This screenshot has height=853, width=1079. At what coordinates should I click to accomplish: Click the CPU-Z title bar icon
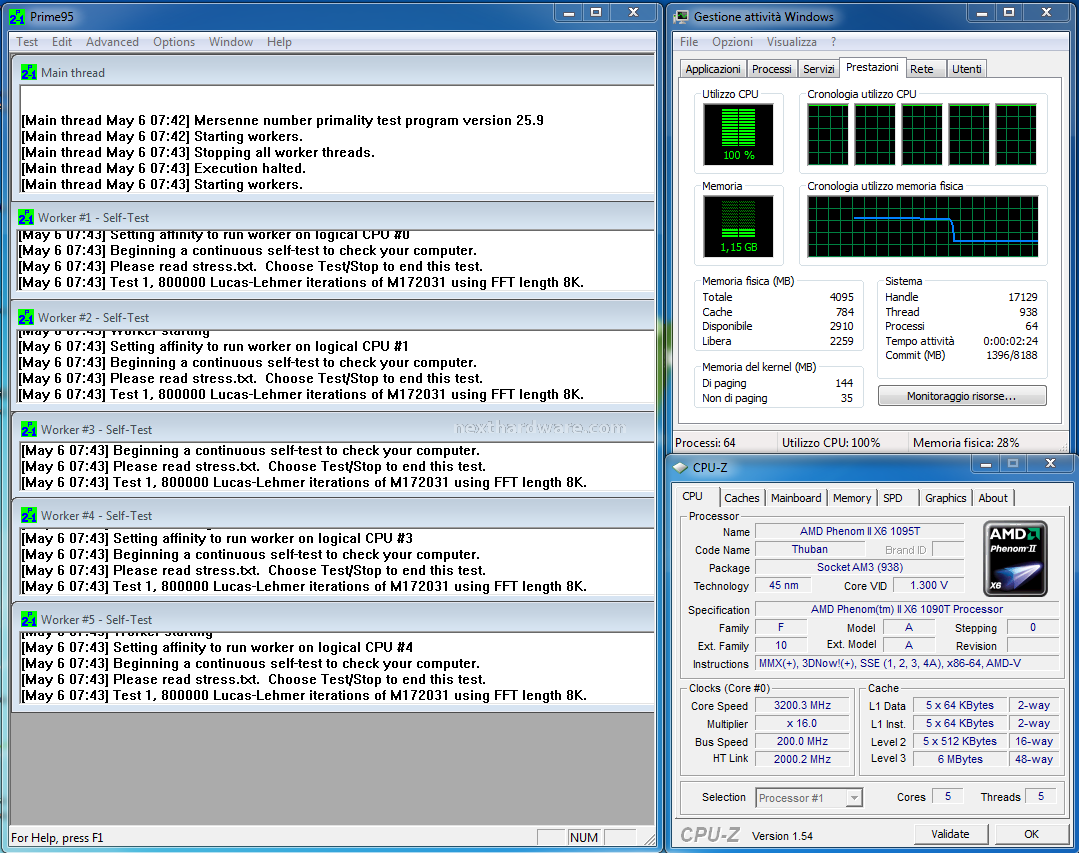(681, 468)
